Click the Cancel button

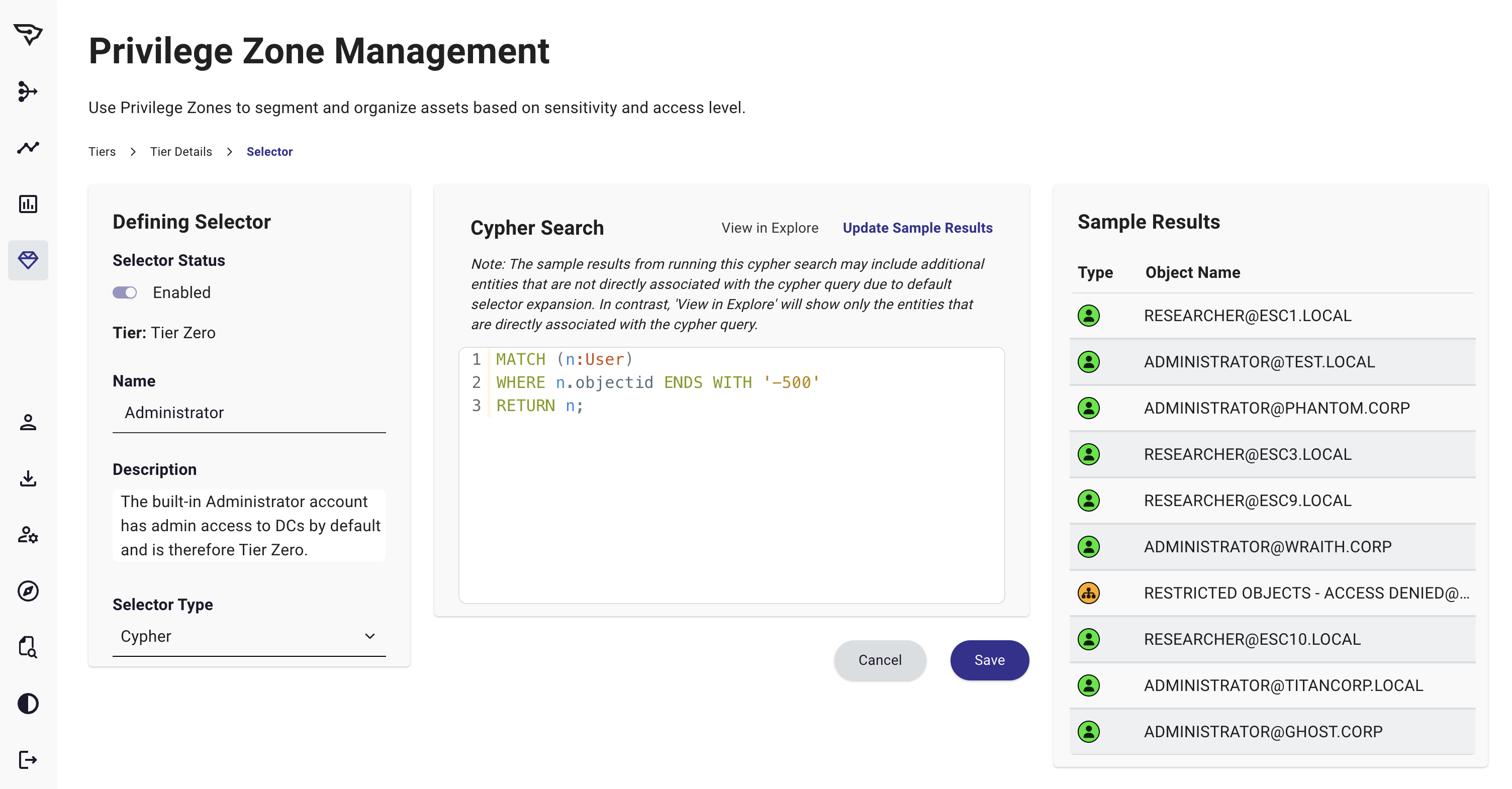[x=880, y=660]
